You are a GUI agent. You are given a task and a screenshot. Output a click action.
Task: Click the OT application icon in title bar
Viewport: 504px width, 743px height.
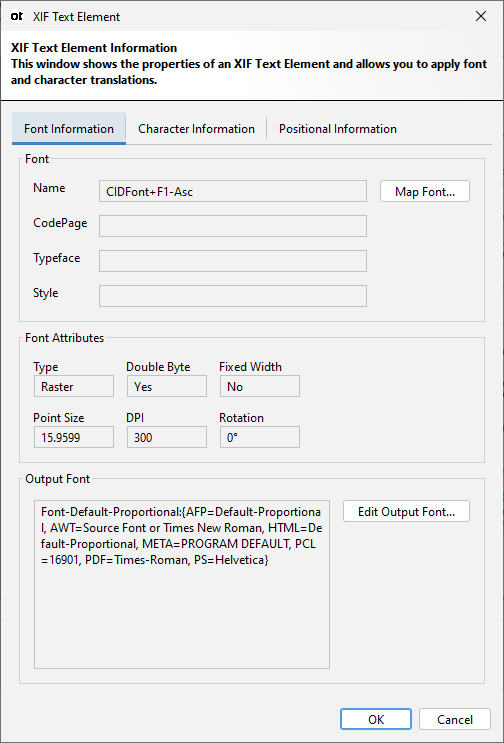tap(17, 17)
